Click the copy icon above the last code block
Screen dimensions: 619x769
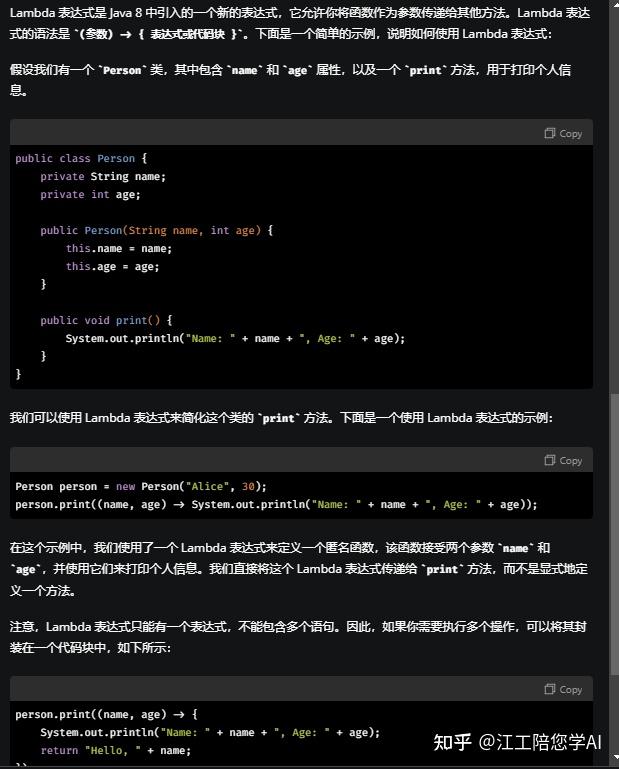coord(549,689)
